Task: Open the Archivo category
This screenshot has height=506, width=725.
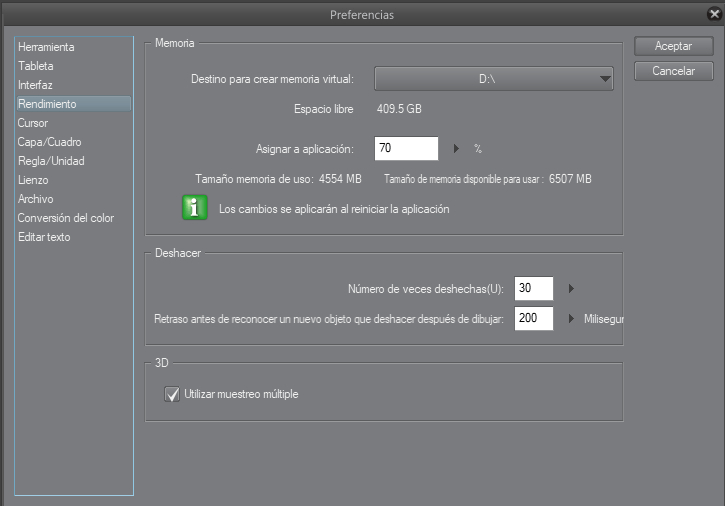Action: tap(35, 199)
